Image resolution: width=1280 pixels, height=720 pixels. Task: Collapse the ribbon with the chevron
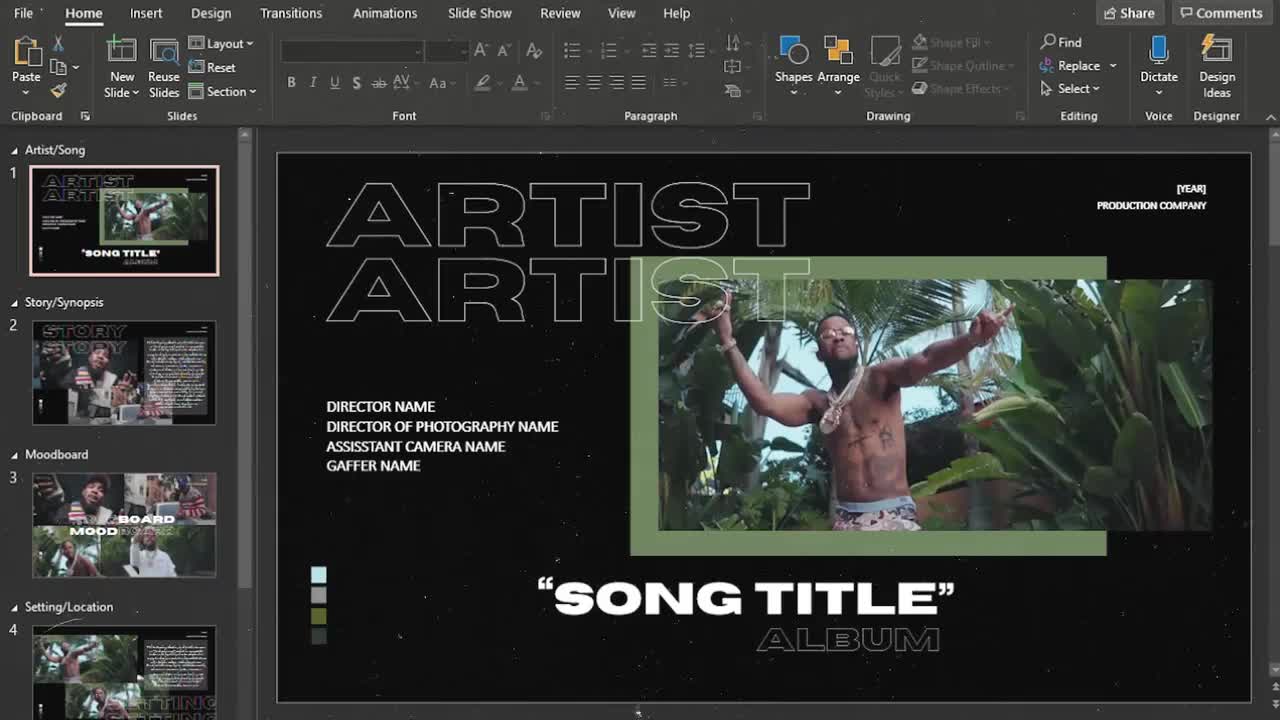coord(1271,117)
